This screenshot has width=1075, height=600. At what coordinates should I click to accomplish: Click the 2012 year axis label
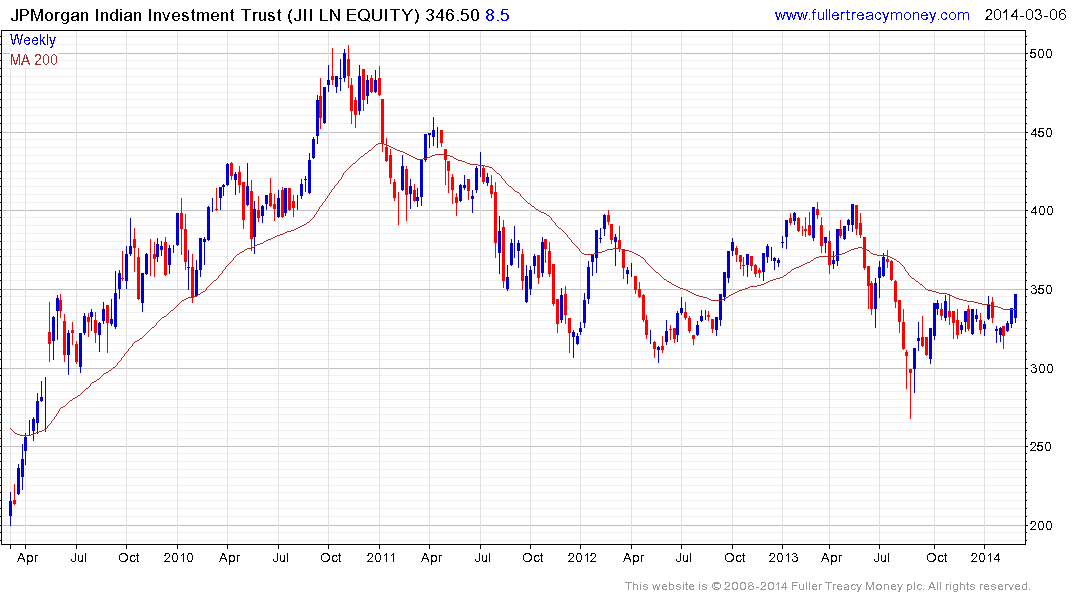click(582, 557)
